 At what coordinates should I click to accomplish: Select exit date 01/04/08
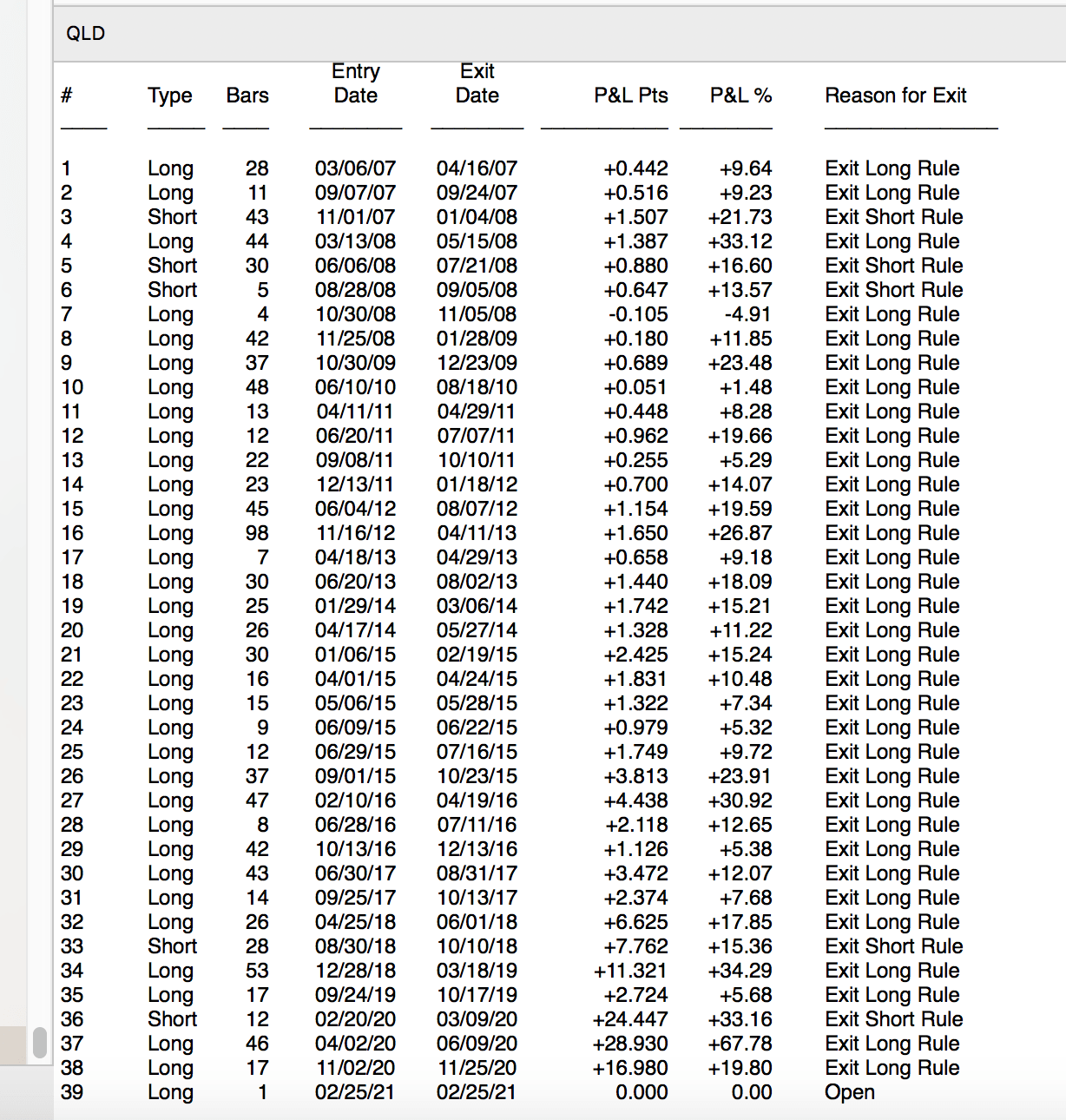477,217
